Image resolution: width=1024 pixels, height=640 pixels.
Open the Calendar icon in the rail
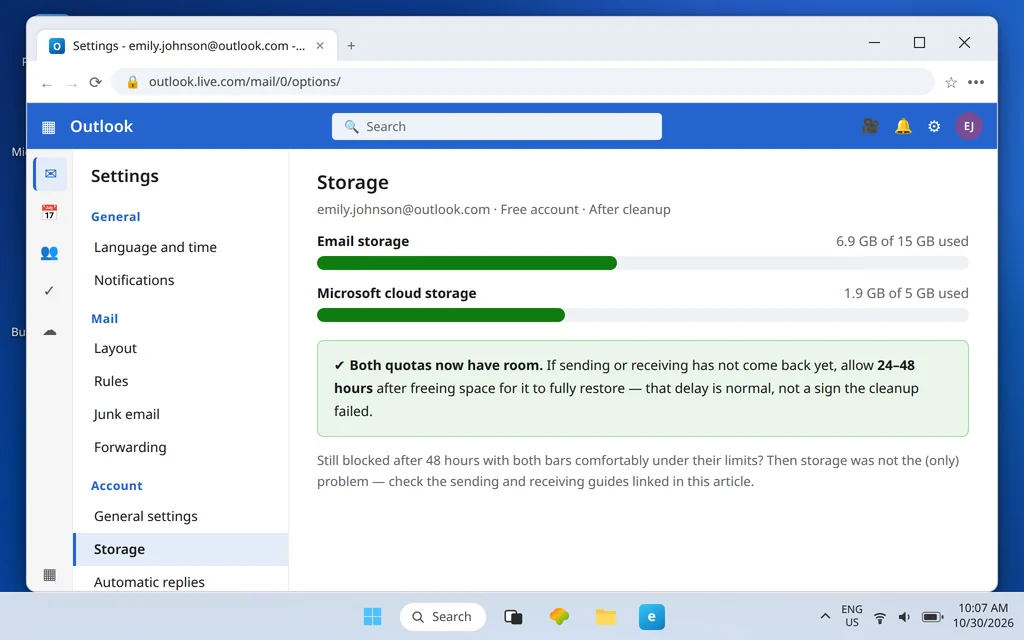point(49,212)
